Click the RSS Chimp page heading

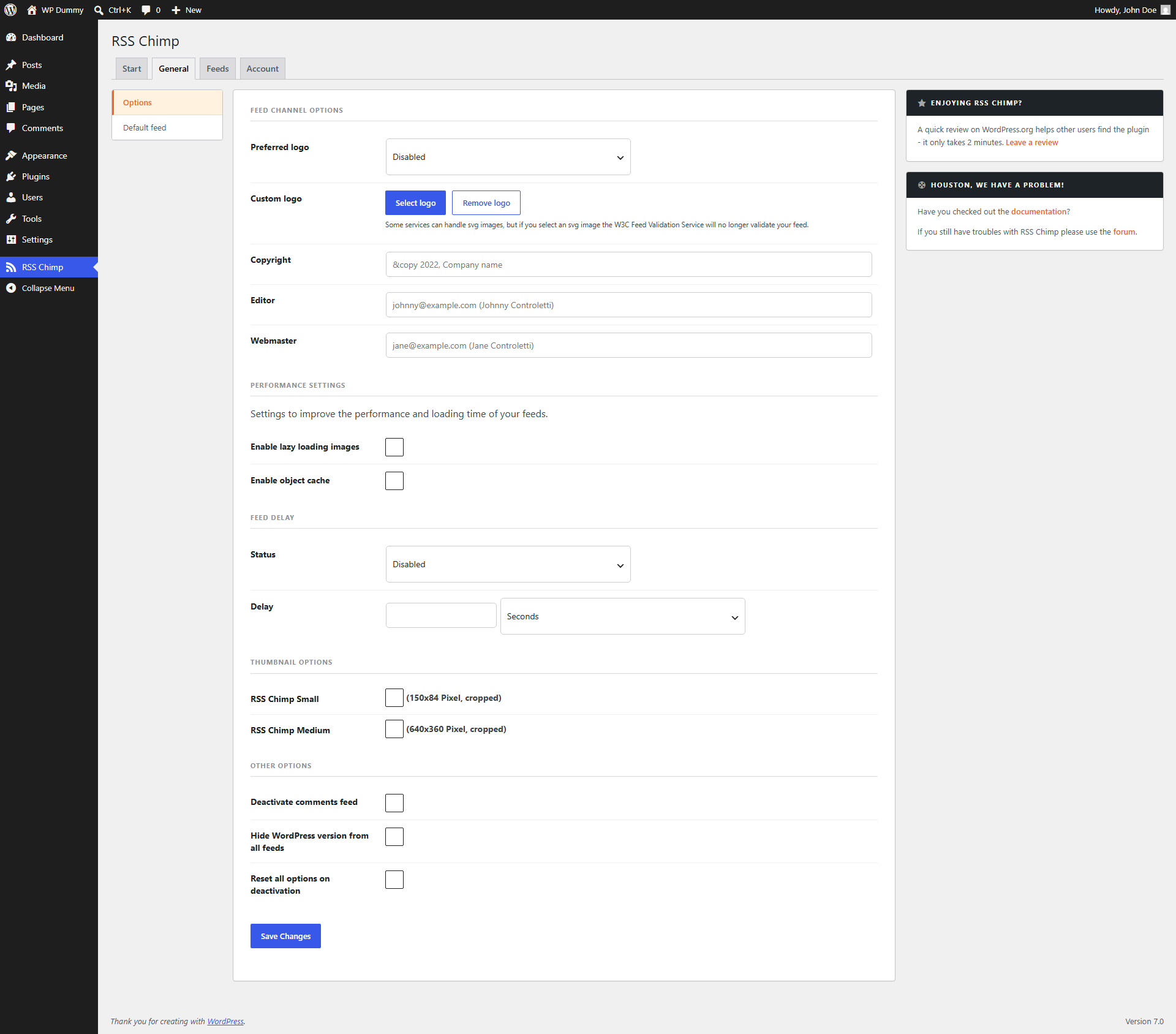[146, 41]
